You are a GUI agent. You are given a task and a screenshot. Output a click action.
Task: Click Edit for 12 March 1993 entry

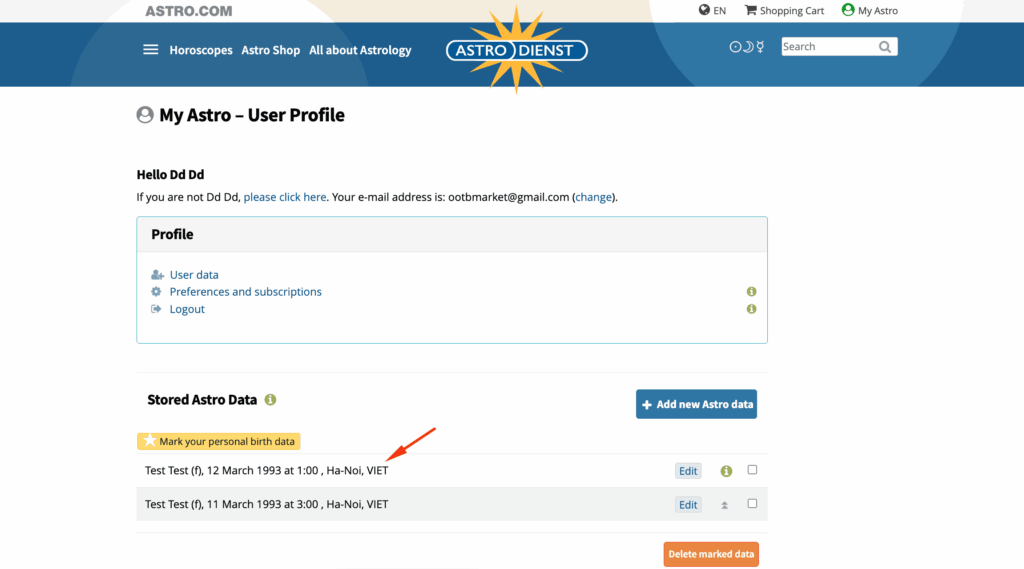(x=688, y=471)
